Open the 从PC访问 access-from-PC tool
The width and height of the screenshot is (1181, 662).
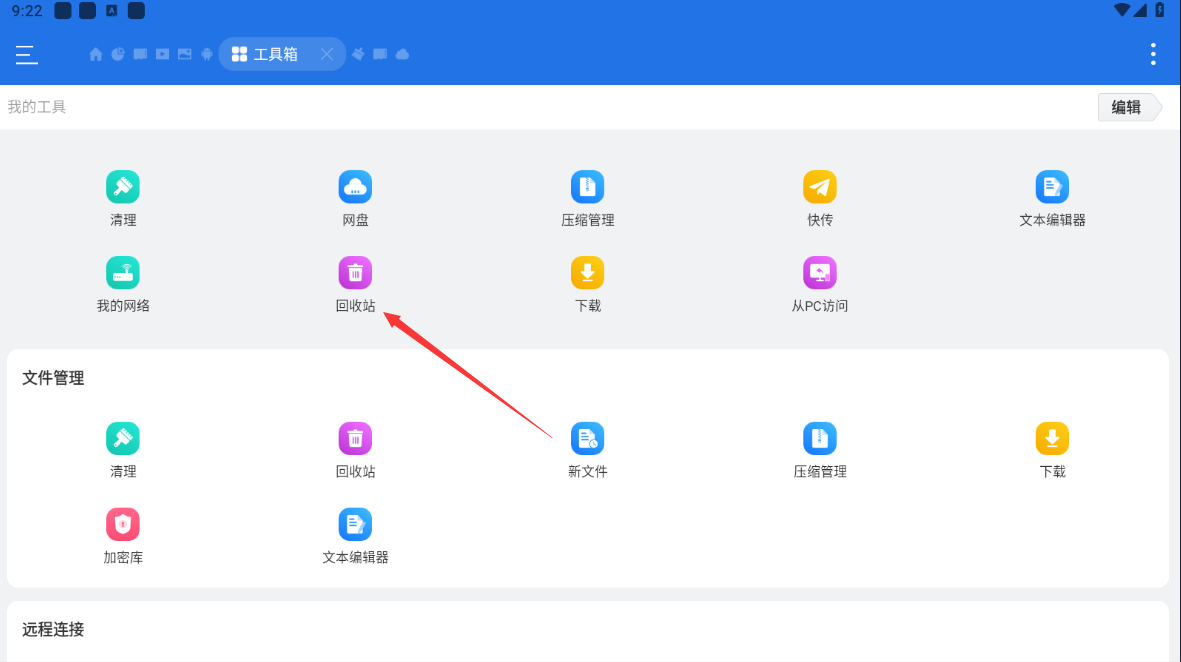tap(820, 272)
